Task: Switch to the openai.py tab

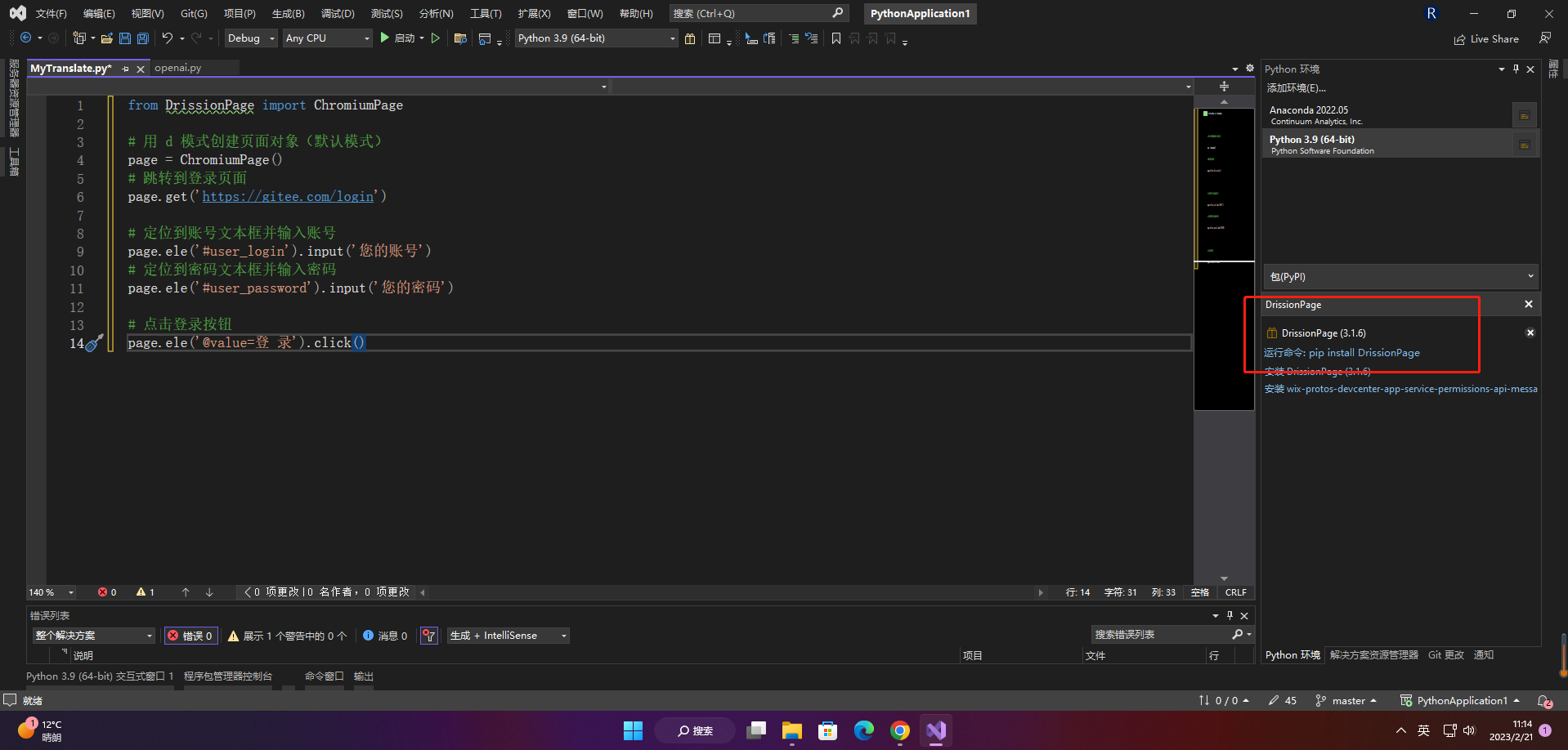Action: [x=178, y=69]
